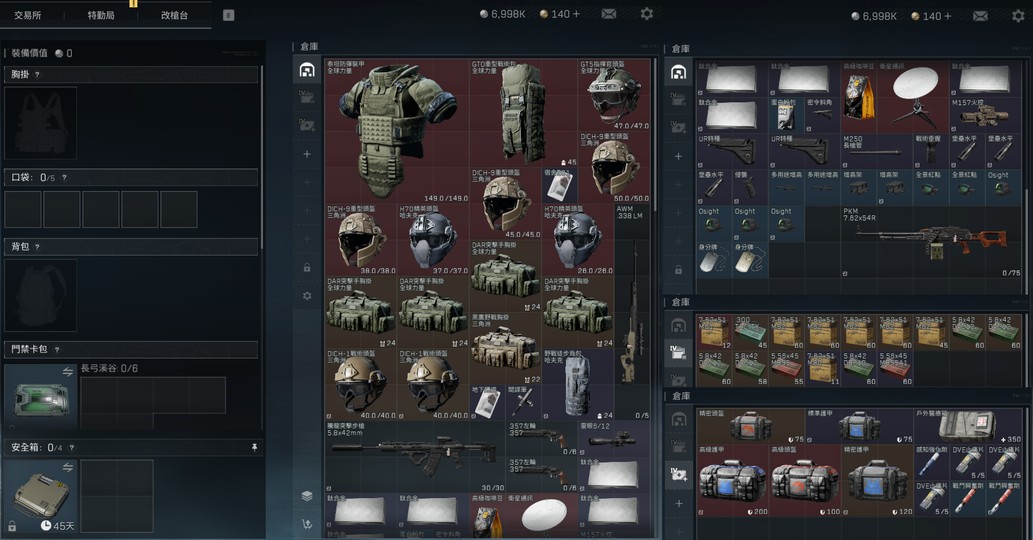
Task: Select the M157火控 optic
Action: [986, 116]
